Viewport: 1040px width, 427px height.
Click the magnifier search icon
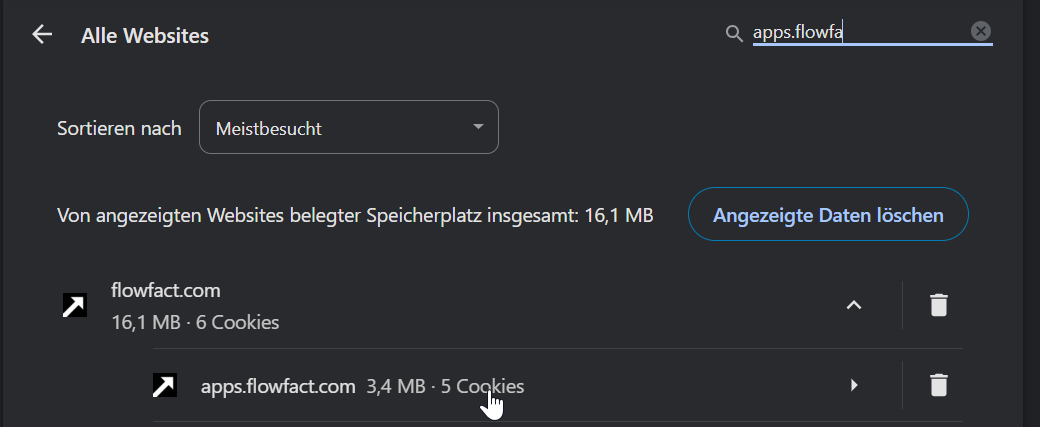pos(734,34)
